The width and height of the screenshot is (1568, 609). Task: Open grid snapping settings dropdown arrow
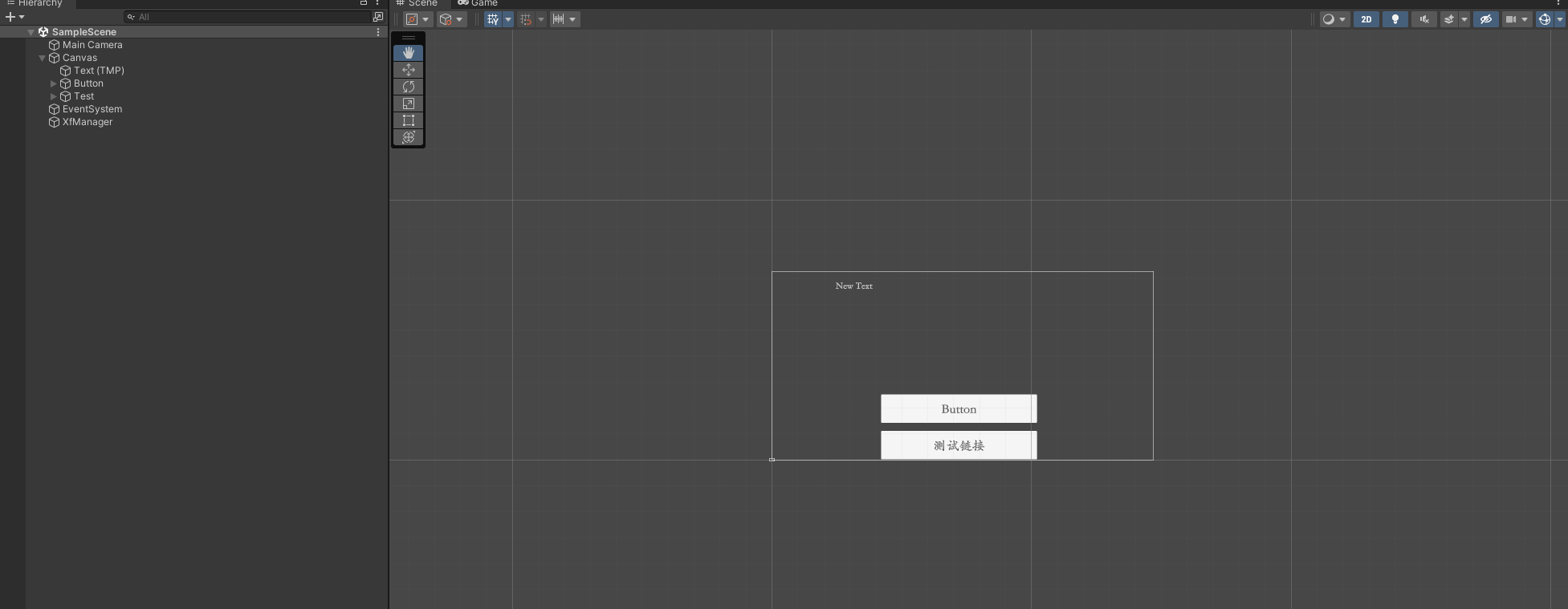[x=541, y=19]
